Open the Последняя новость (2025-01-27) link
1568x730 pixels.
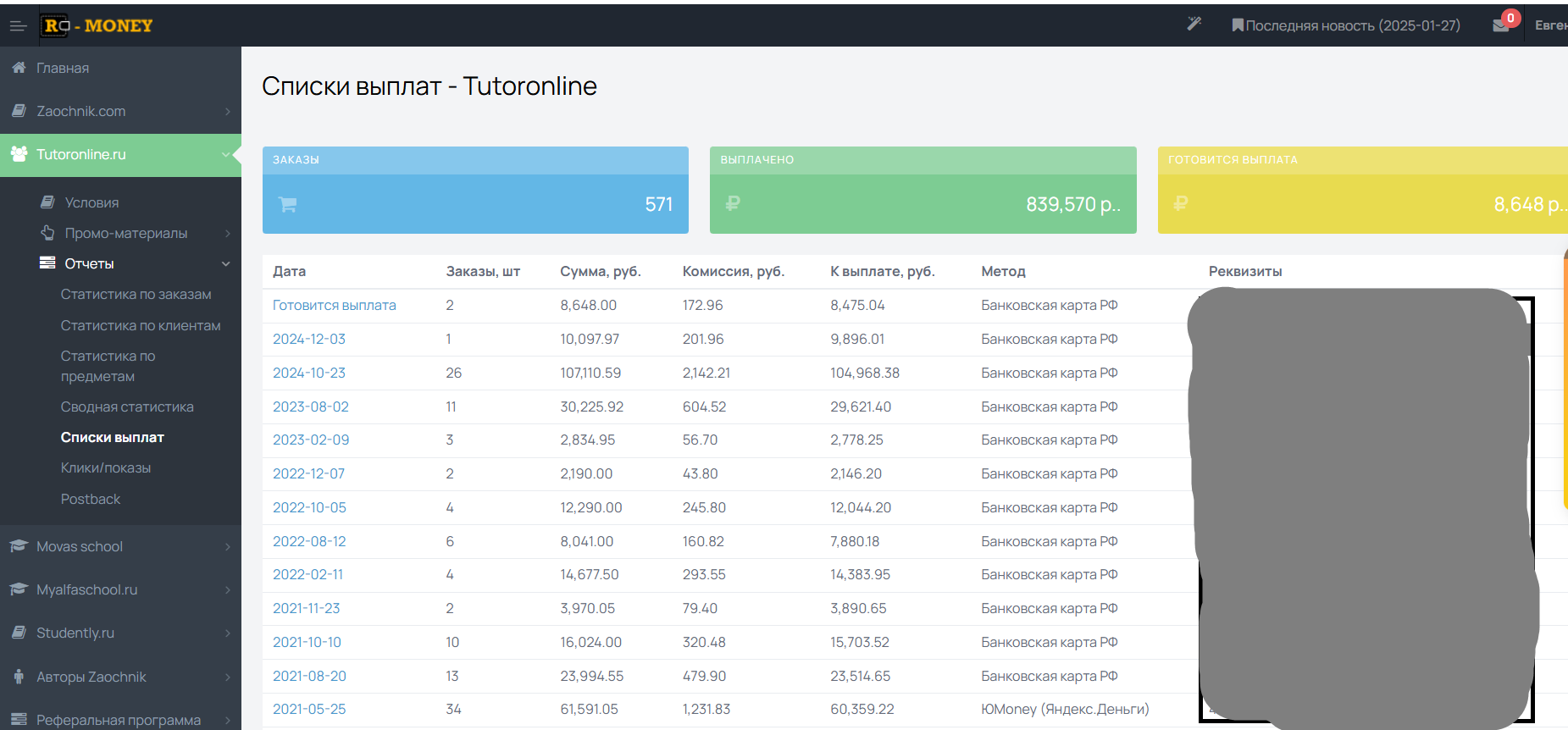pos(1353,25)
